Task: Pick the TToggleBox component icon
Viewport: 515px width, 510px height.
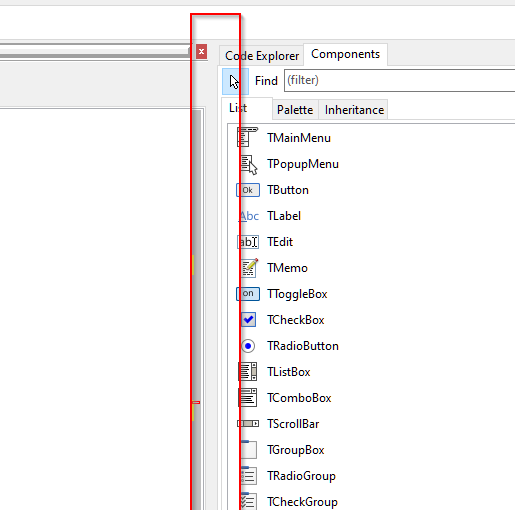Action: 248,294
